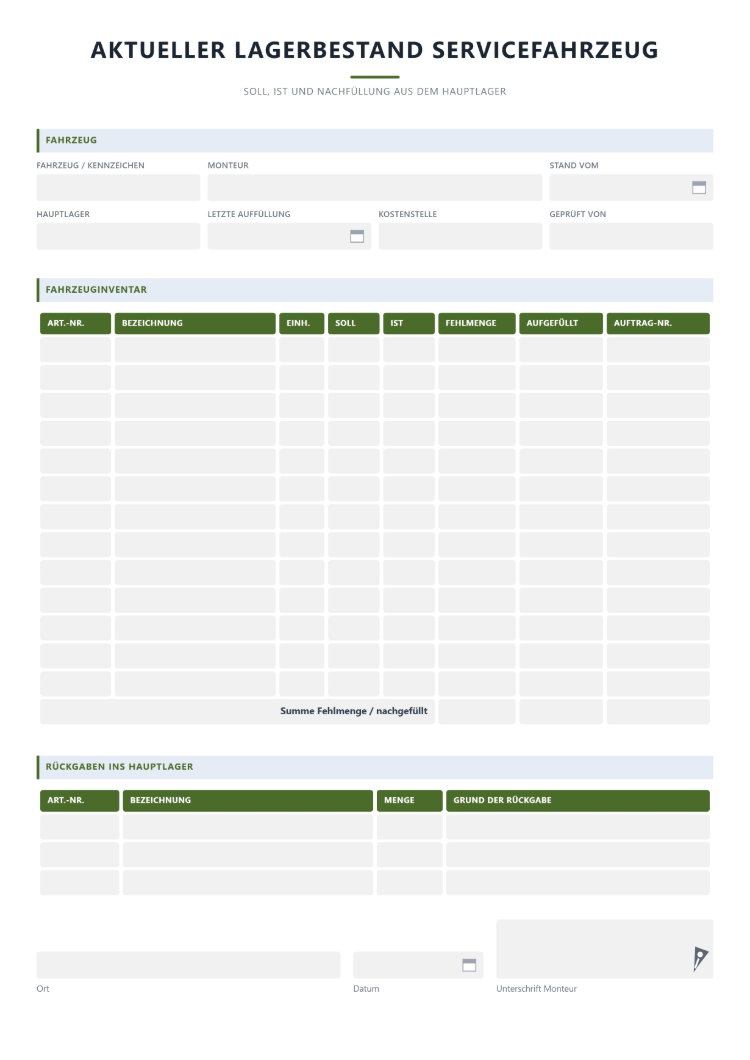Click first inventory row Art.-Nr. cell

75,350
